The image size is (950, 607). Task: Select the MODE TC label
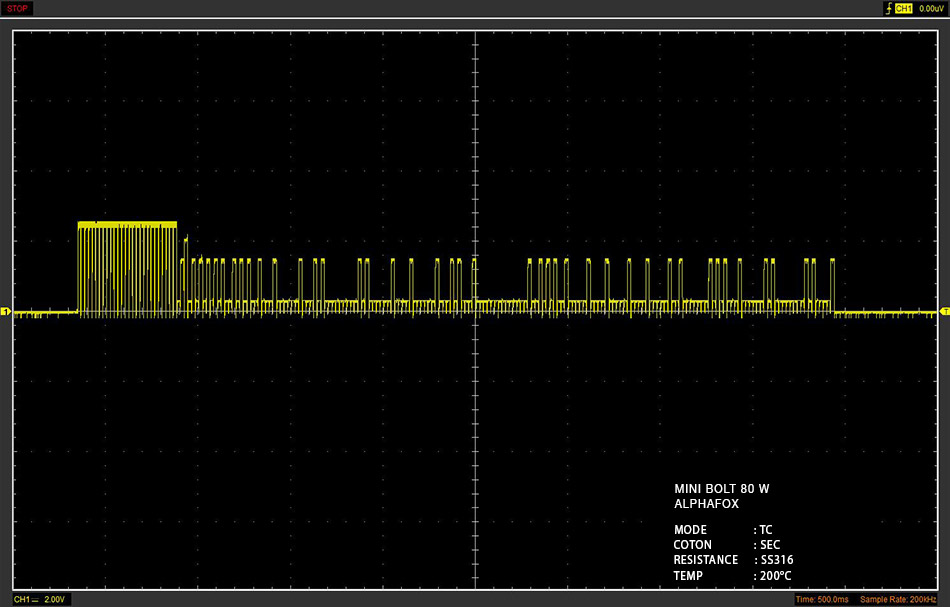(723, 529)
